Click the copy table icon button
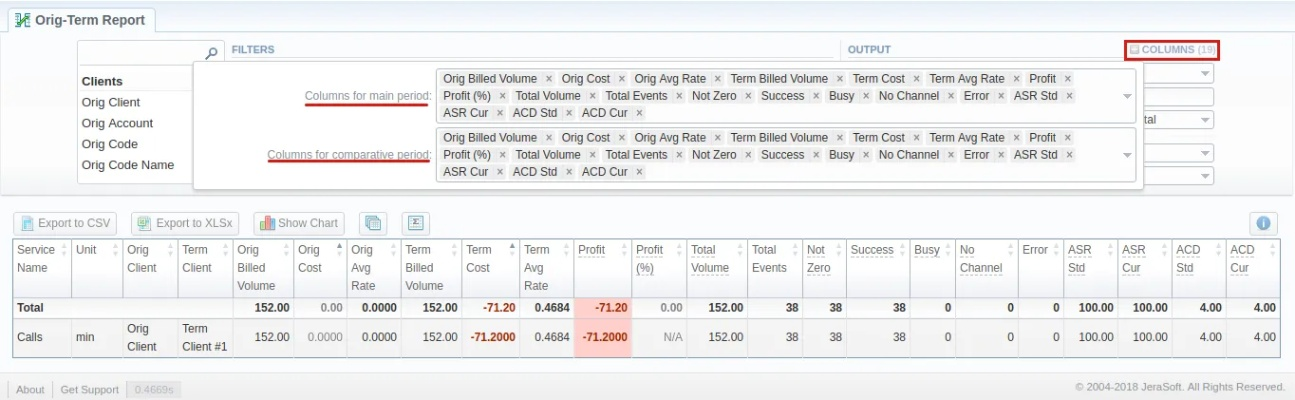 373,223
